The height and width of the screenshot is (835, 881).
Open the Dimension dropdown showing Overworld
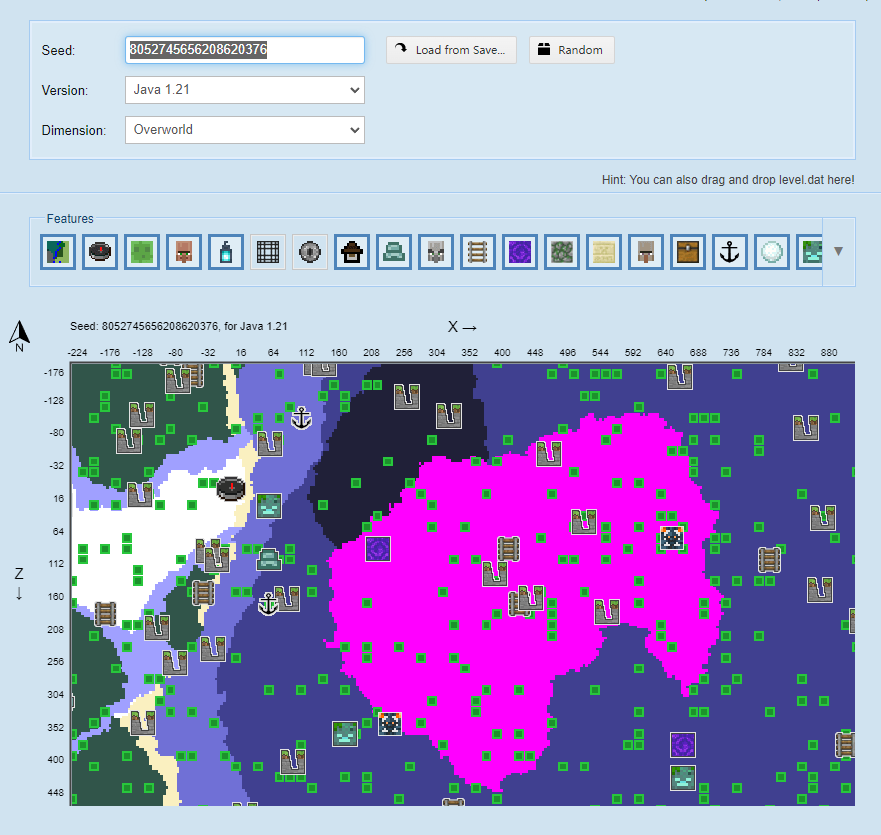(245, 130)
